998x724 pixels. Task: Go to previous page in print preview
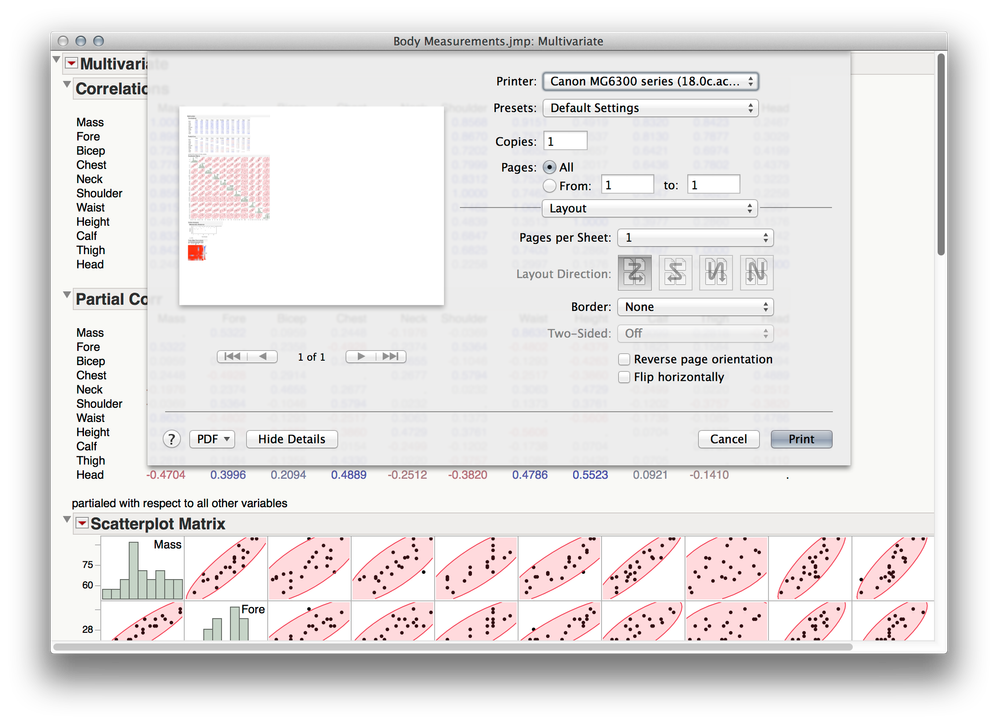(x=263, y=356)
